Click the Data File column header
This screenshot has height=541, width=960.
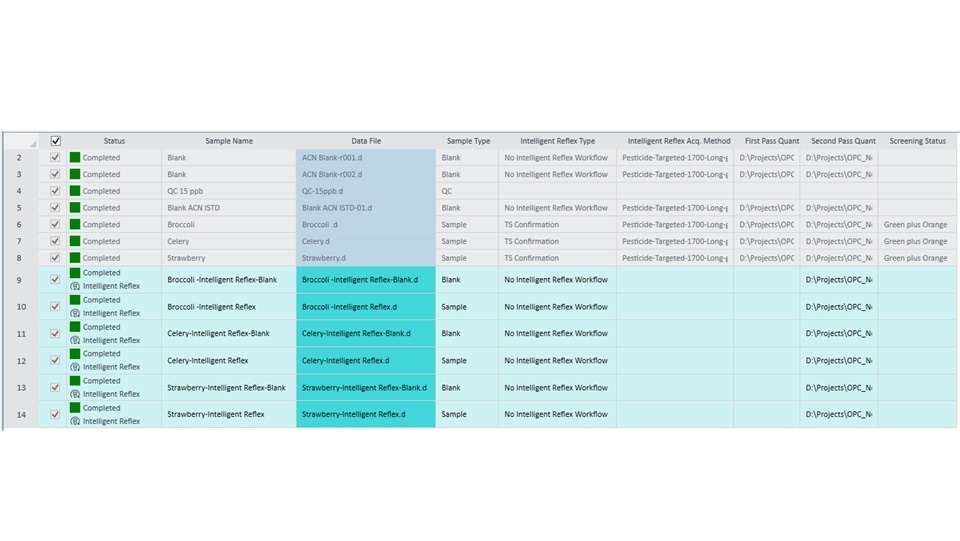point(366,141)
